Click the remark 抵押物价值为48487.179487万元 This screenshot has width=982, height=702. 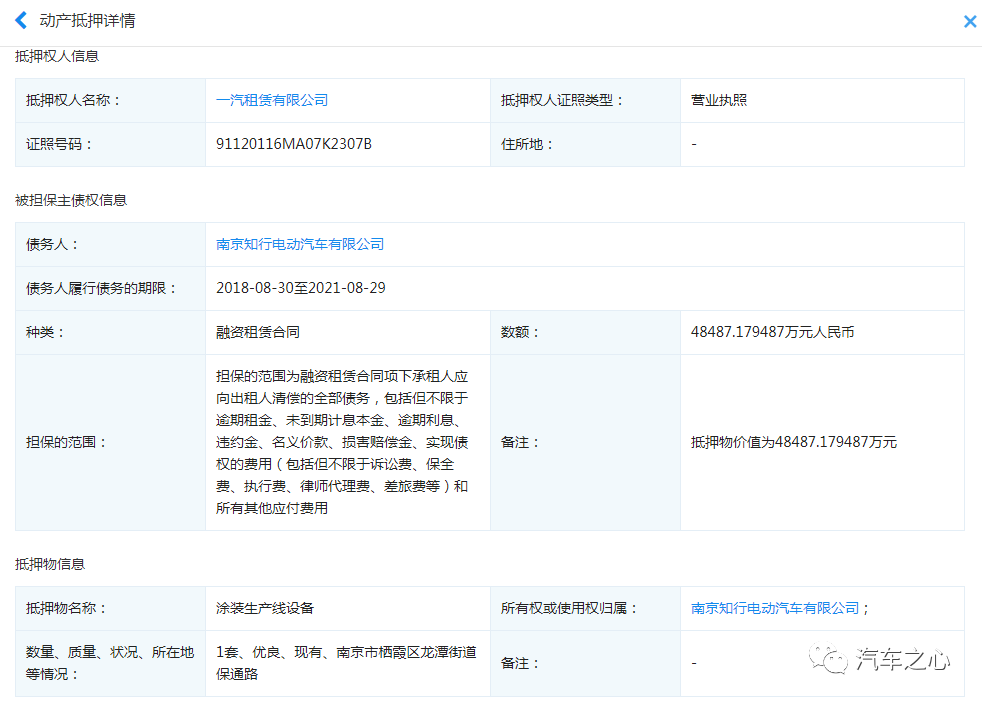tap(793, 442)
